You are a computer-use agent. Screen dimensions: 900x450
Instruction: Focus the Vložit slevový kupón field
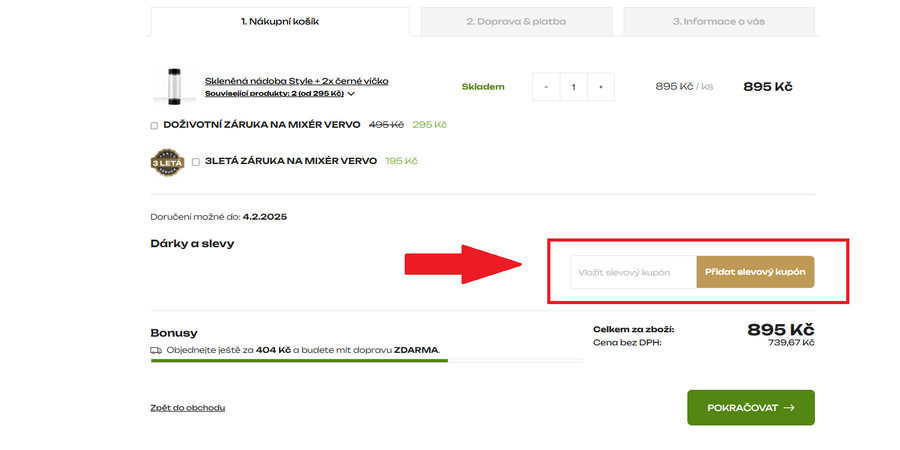(x=634, y=272)
